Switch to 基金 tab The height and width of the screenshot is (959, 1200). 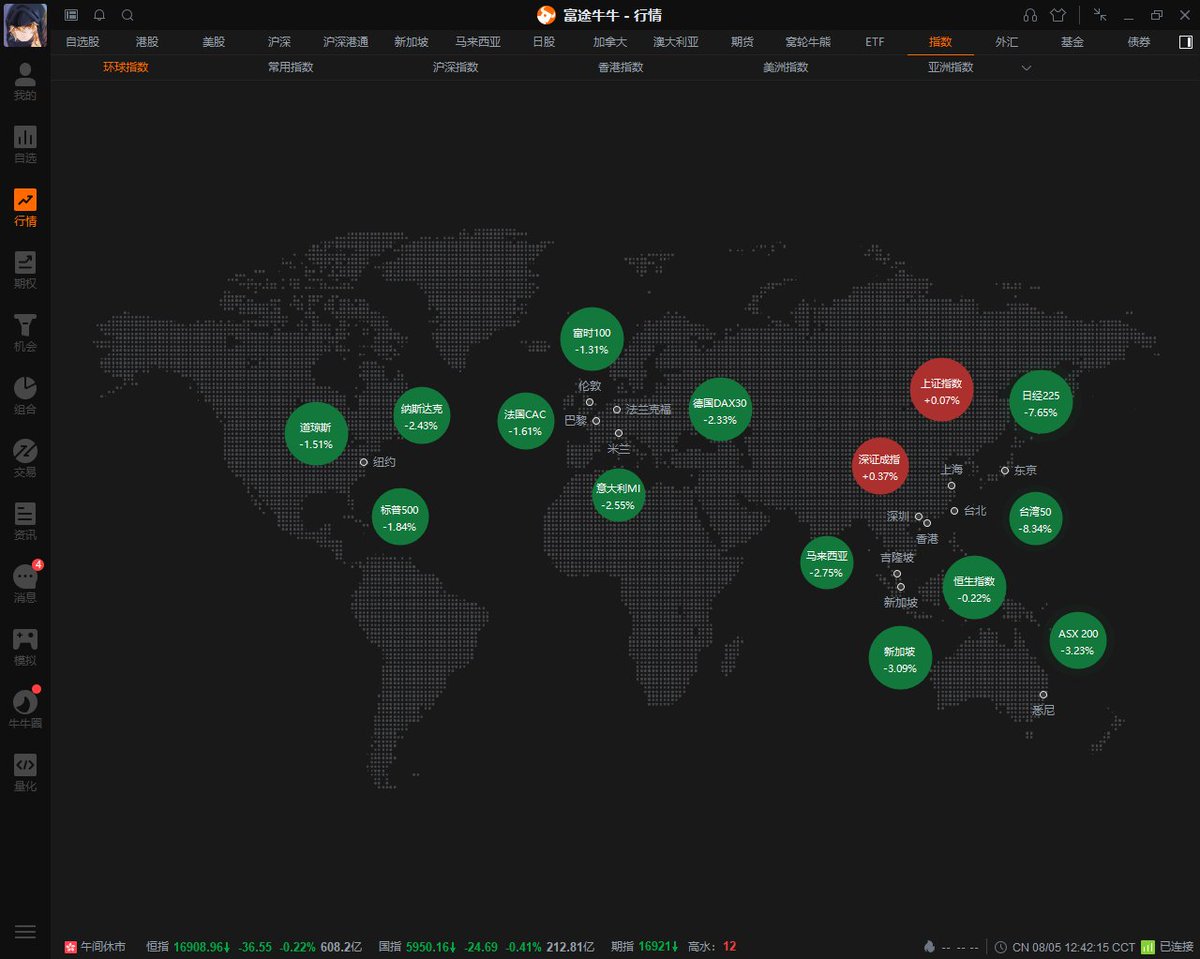1072,42
